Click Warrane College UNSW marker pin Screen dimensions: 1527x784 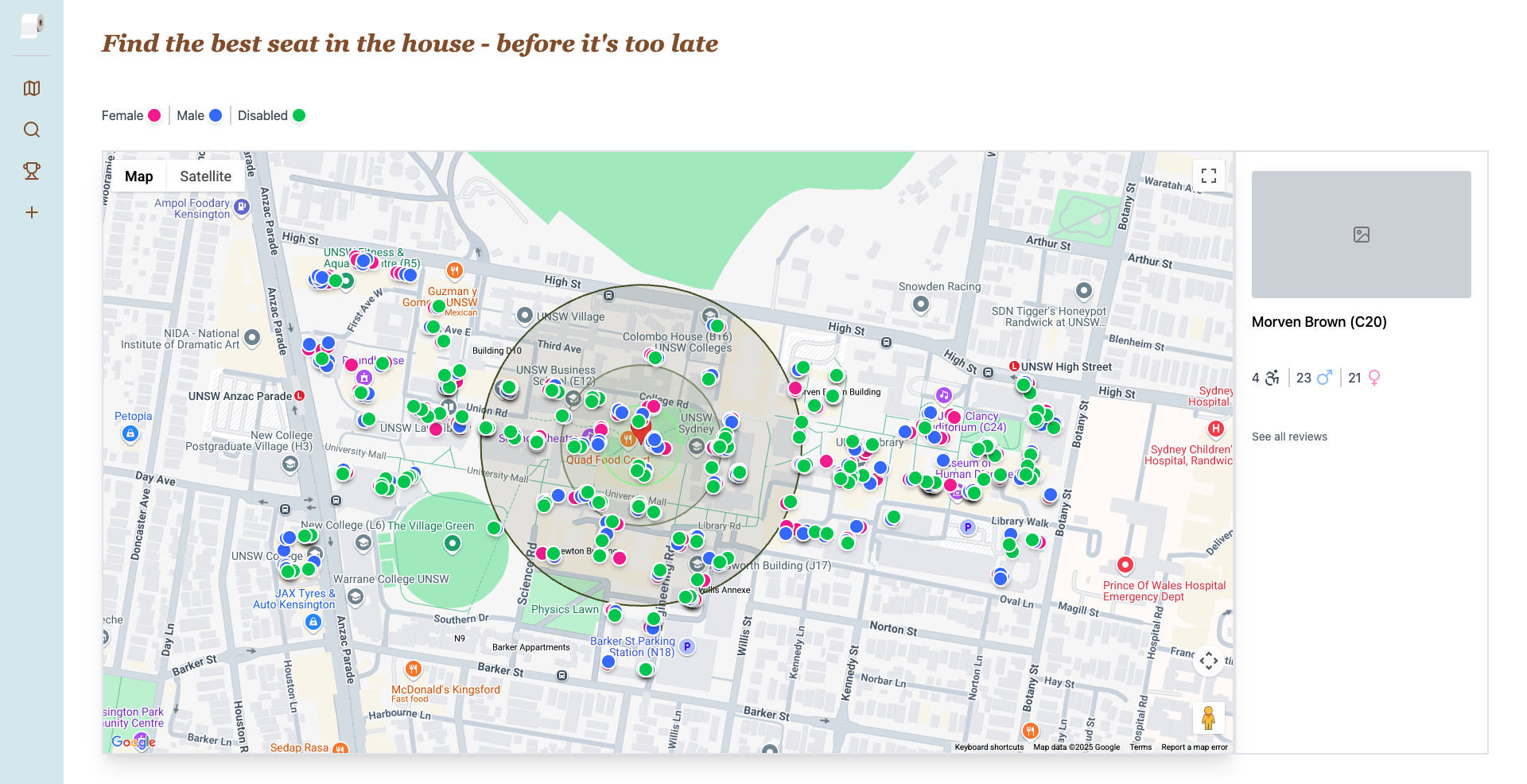coord(356,596)
